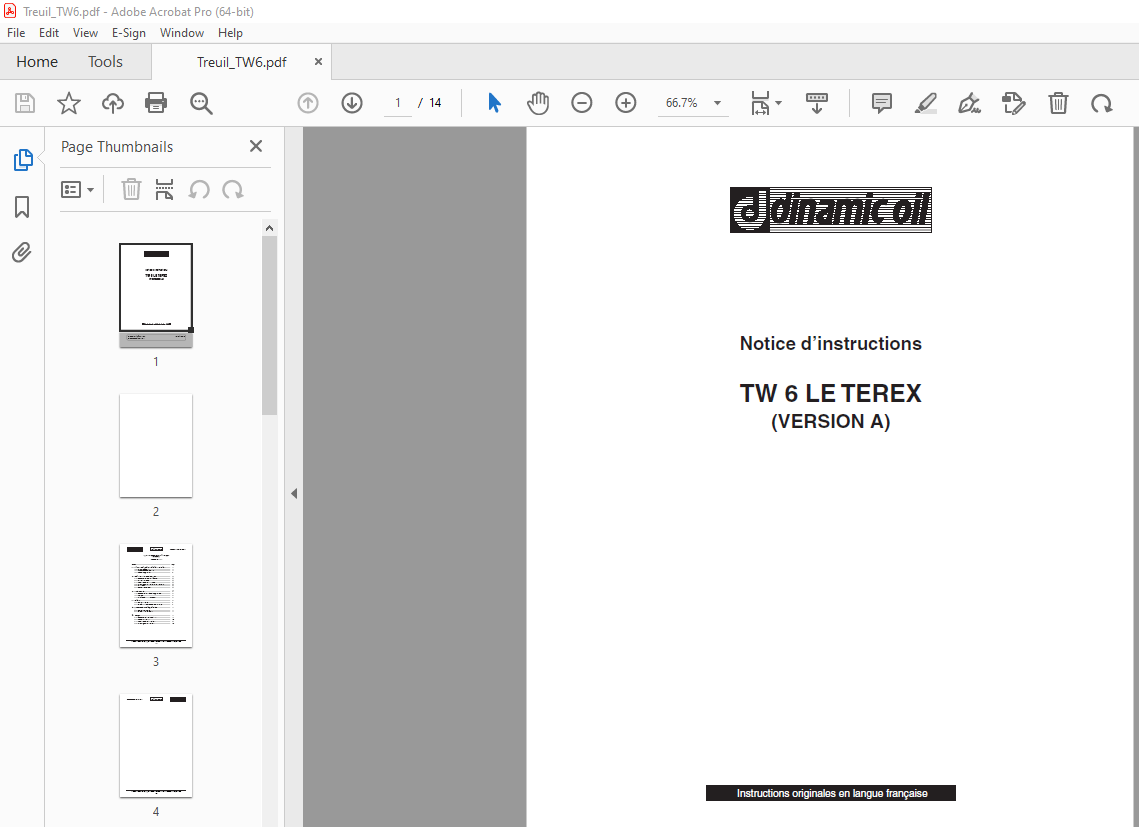This screenshot has width=1139, height=827.
Task: Click the upload to cloud icon
Action: 113,103
